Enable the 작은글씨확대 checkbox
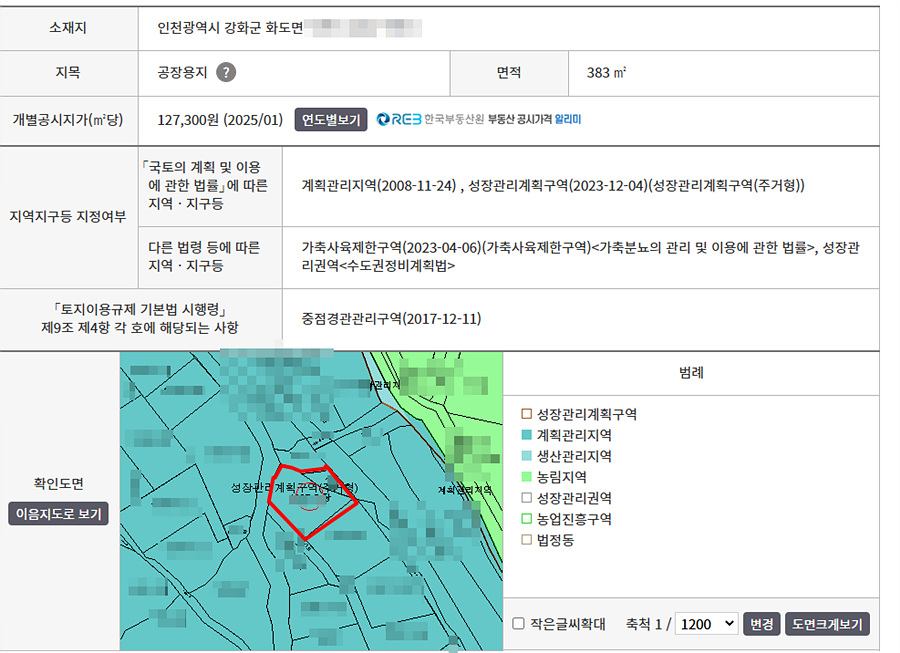Image resolution: width=900 pixels, height=653 pixels. [518, 624]
